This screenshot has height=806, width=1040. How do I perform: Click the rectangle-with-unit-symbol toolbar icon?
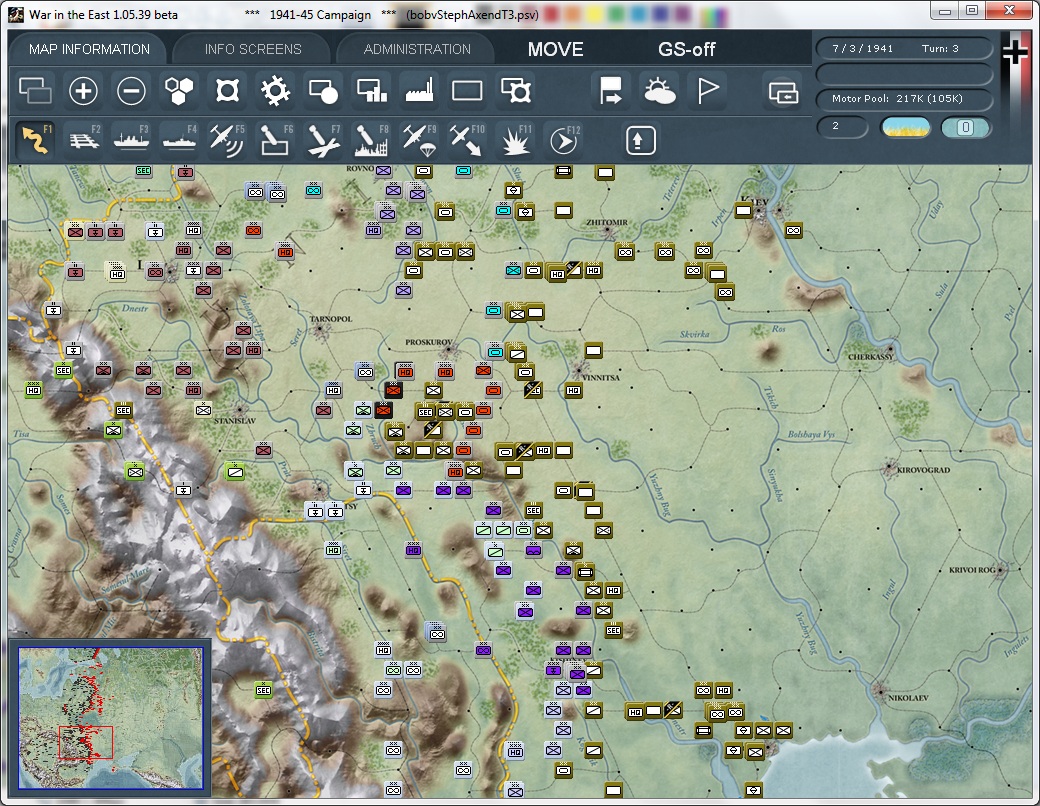tap(515, 90)
